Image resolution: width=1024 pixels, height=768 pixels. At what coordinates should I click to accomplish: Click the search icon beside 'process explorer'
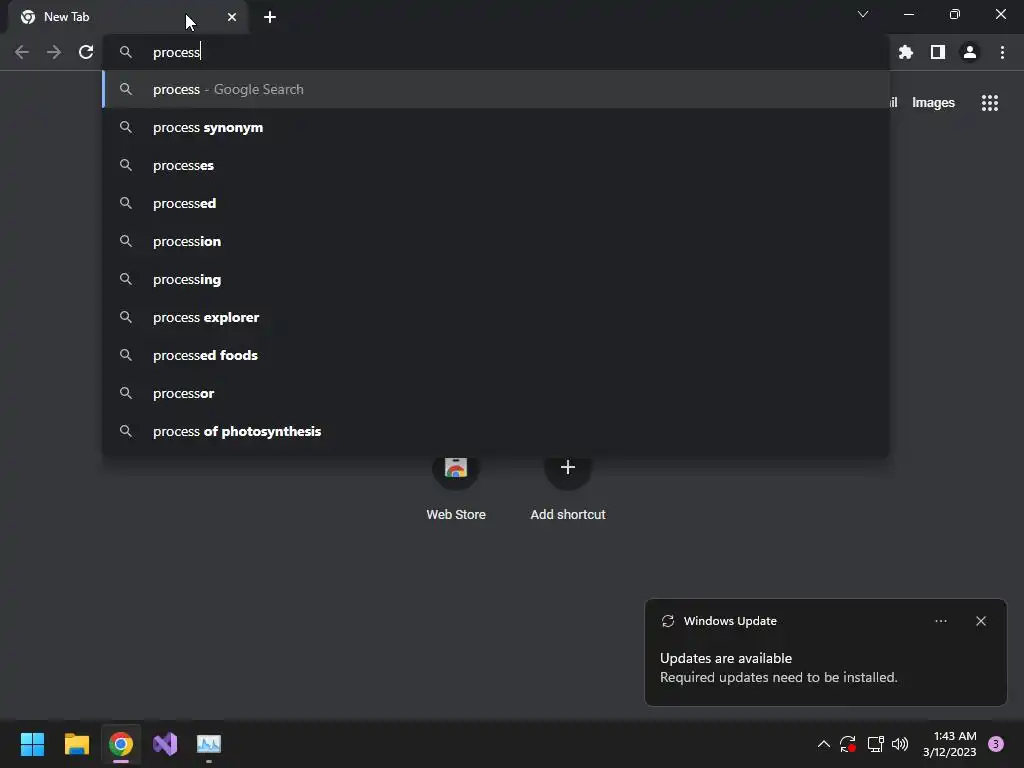[126, 317]
